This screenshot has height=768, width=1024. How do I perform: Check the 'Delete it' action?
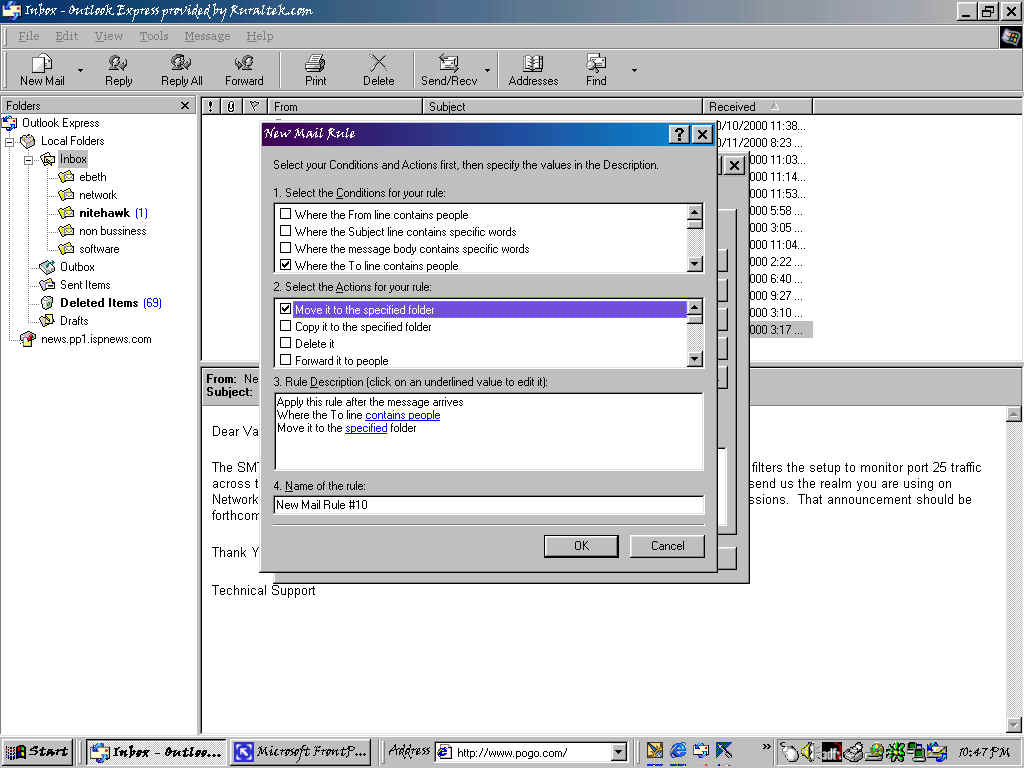pyautogui.click(x=285, y=342)
